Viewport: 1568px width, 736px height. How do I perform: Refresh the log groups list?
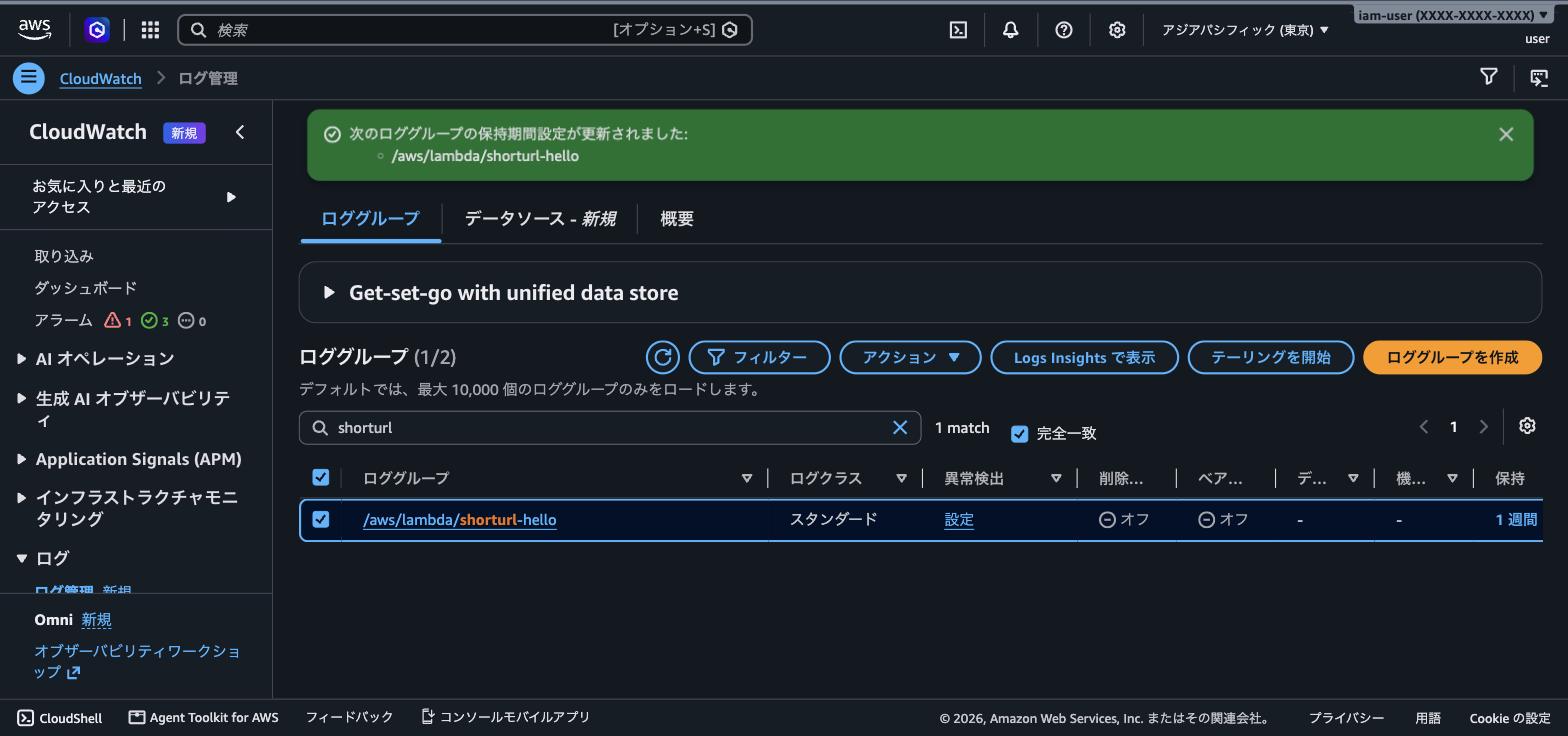pos(662,357)
